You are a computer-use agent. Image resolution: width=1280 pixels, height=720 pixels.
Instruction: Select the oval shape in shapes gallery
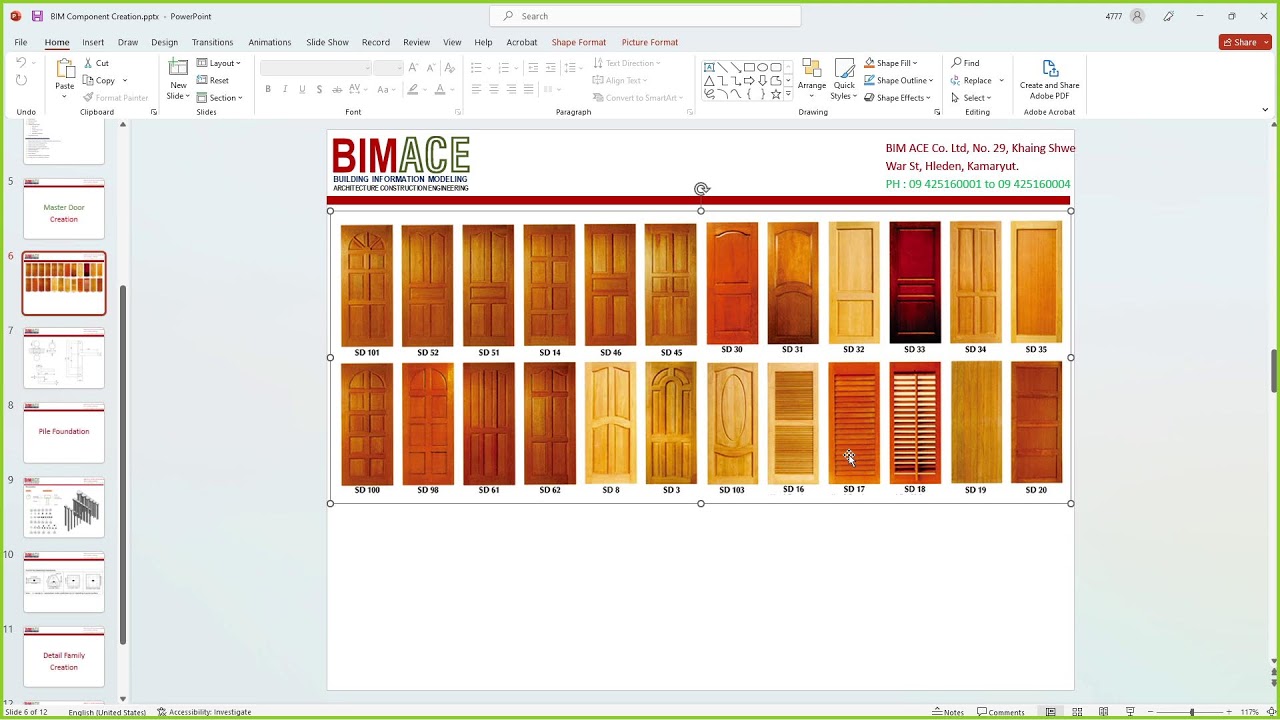click(762, 67)
